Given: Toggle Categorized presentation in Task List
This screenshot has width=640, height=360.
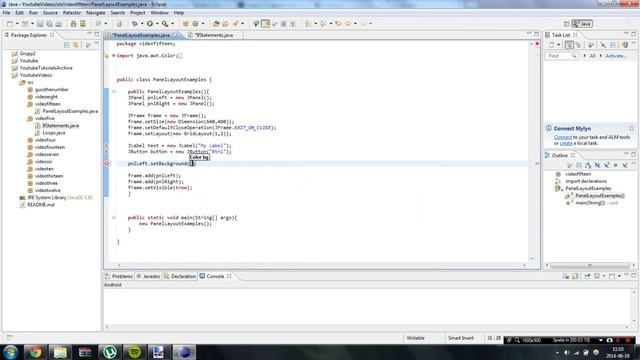Looking at the screenshot, I should (x=569, y=45).
